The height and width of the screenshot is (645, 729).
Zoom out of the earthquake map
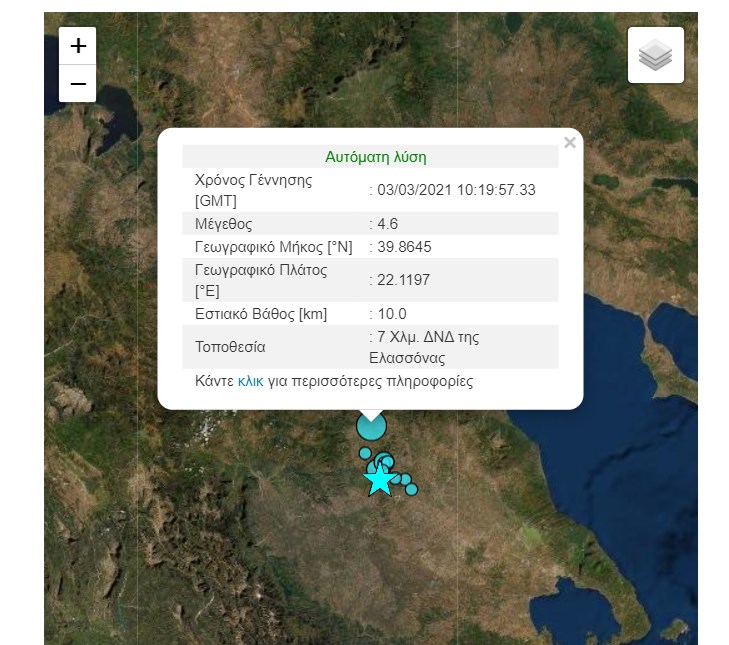[78, 83]
